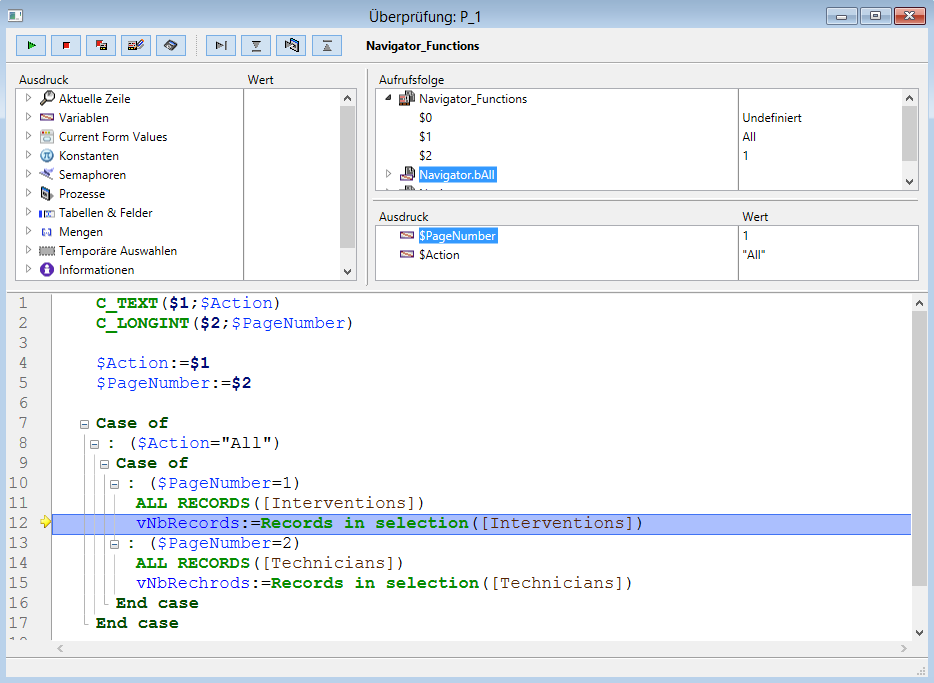Click the green No Trace continue button
This screenshot has height=683, width=934.
click(33, 45)
